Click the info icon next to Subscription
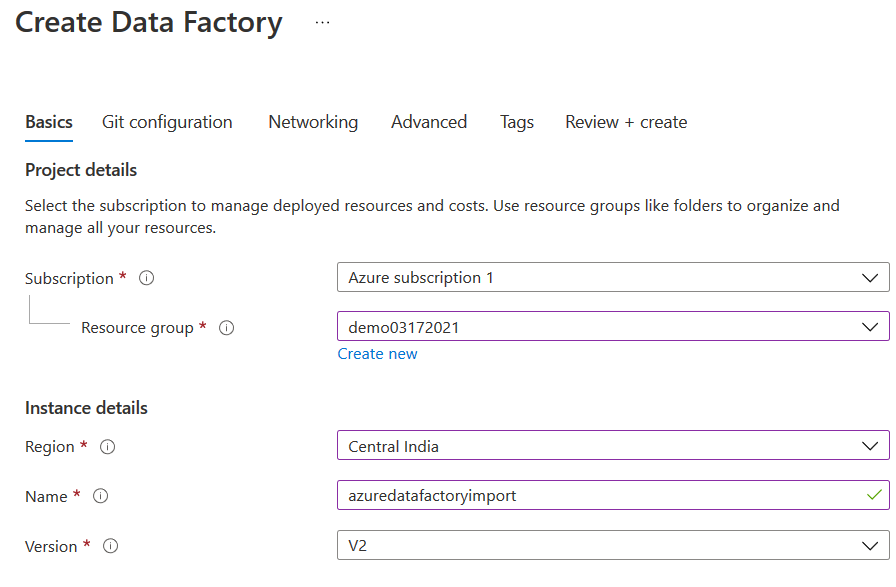Screen dimensions: 896x587 tap(146, 279)
